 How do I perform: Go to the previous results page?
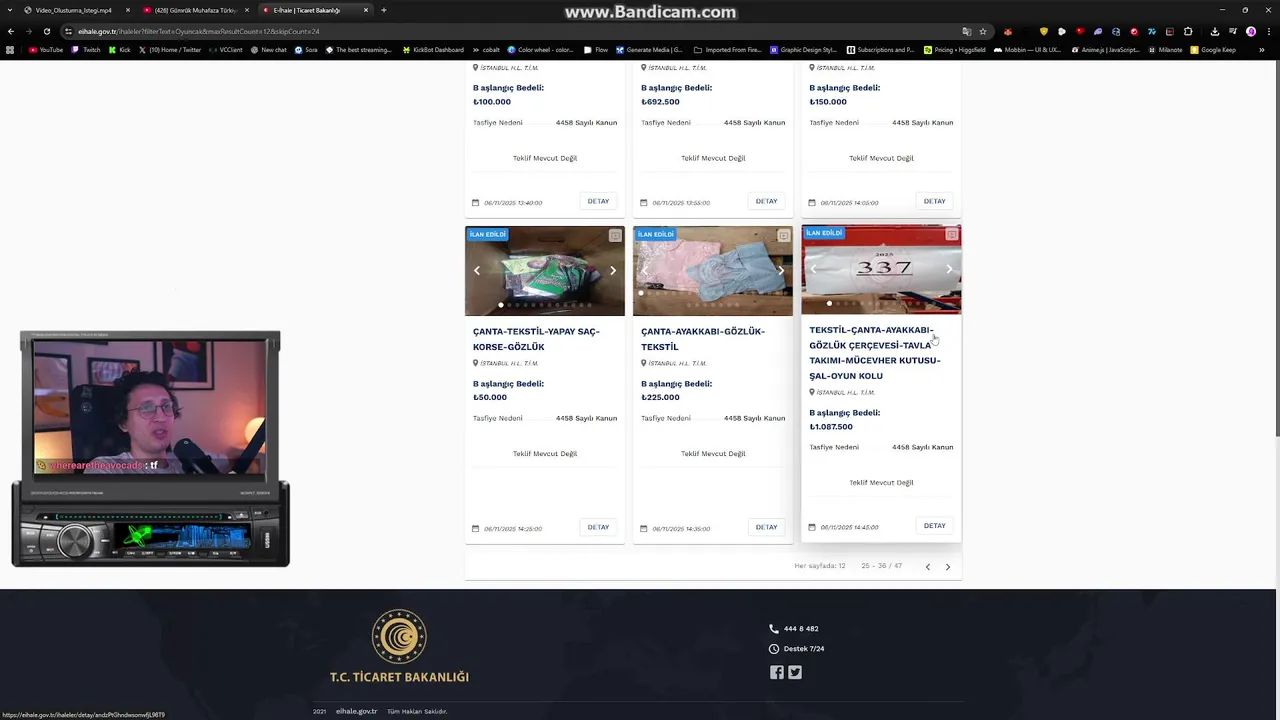(928, 567)
